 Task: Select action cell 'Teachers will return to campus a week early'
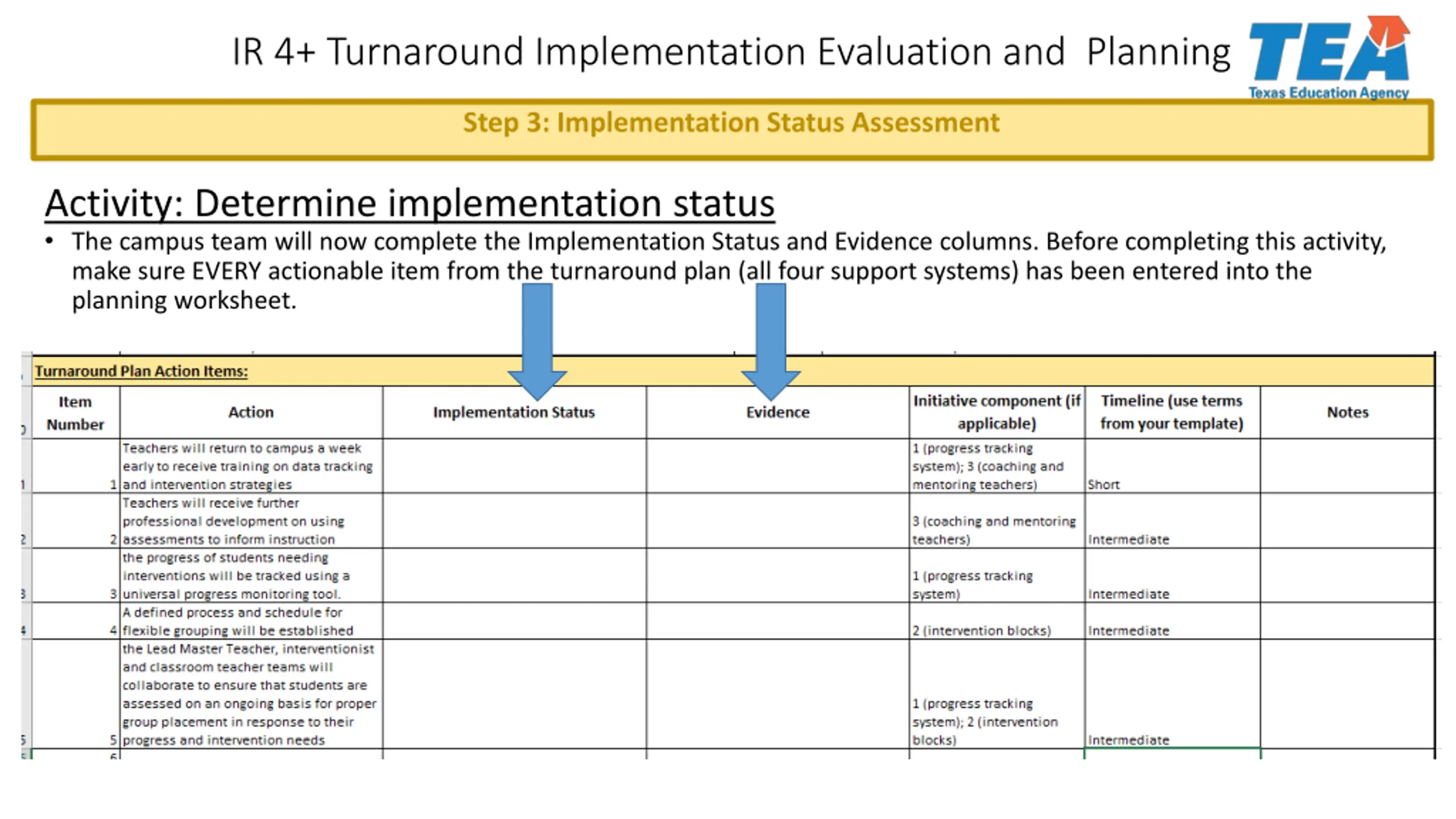[251, 466]
